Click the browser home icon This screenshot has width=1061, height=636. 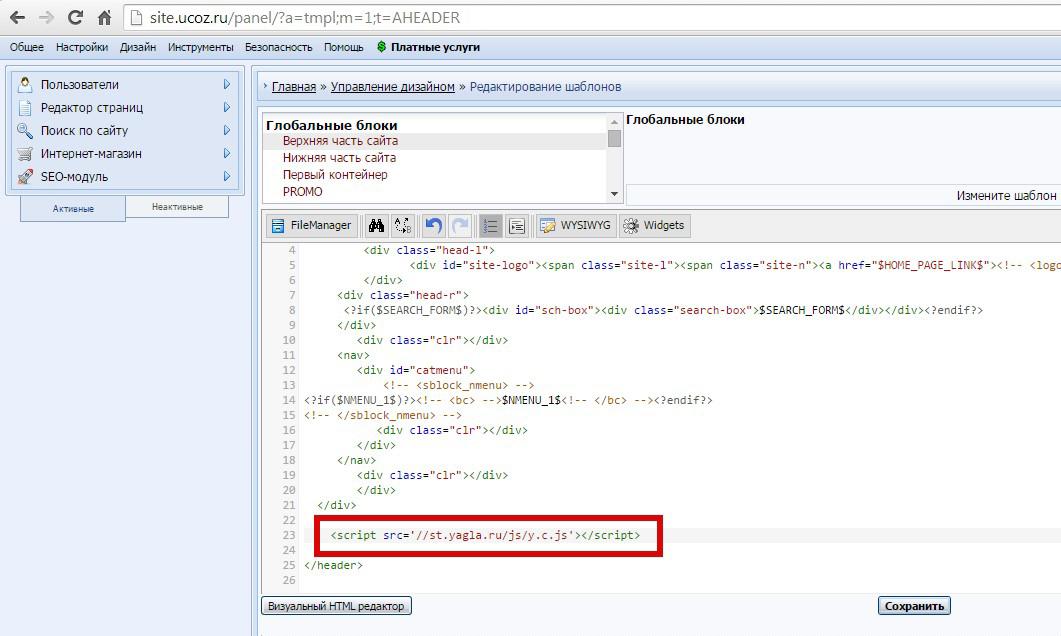[104, 18]
